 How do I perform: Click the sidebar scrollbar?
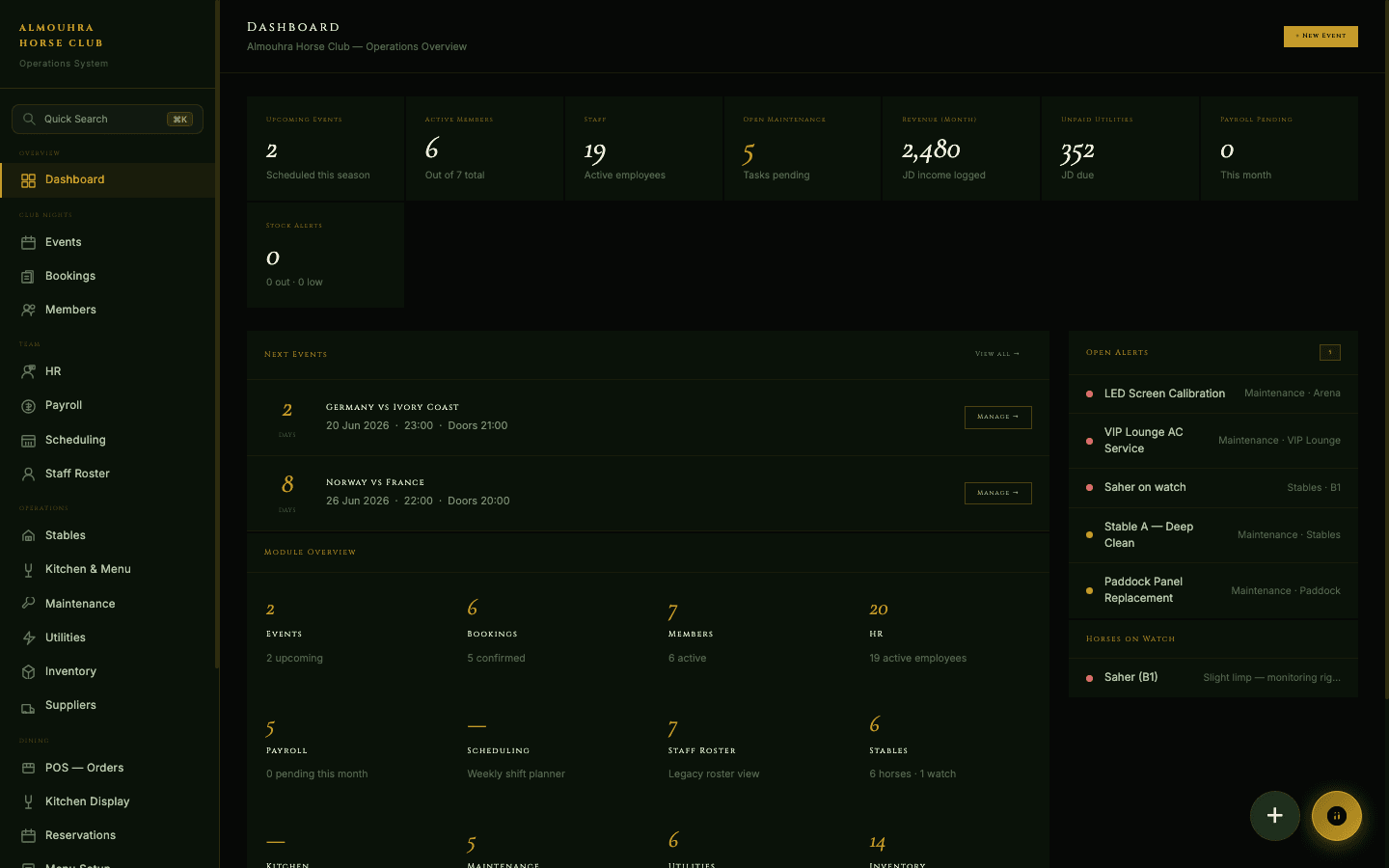217,333
